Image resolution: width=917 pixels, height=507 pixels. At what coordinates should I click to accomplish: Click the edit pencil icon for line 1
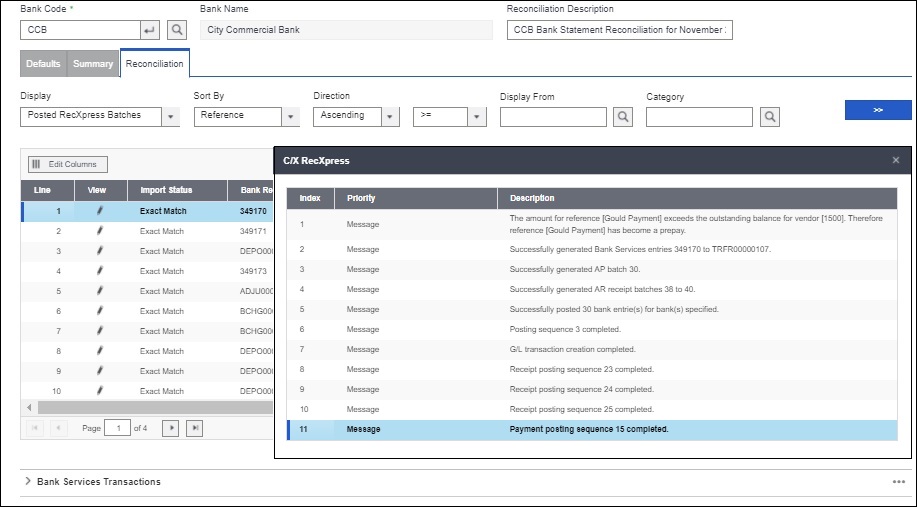coord(98,211)
